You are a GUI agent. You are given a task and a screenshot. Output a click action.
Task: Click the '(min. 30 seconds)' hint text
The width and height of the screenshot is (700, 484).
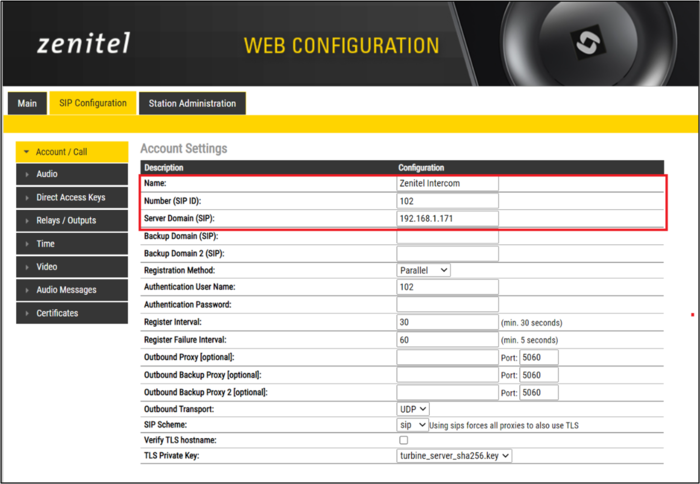coord(532,323)
